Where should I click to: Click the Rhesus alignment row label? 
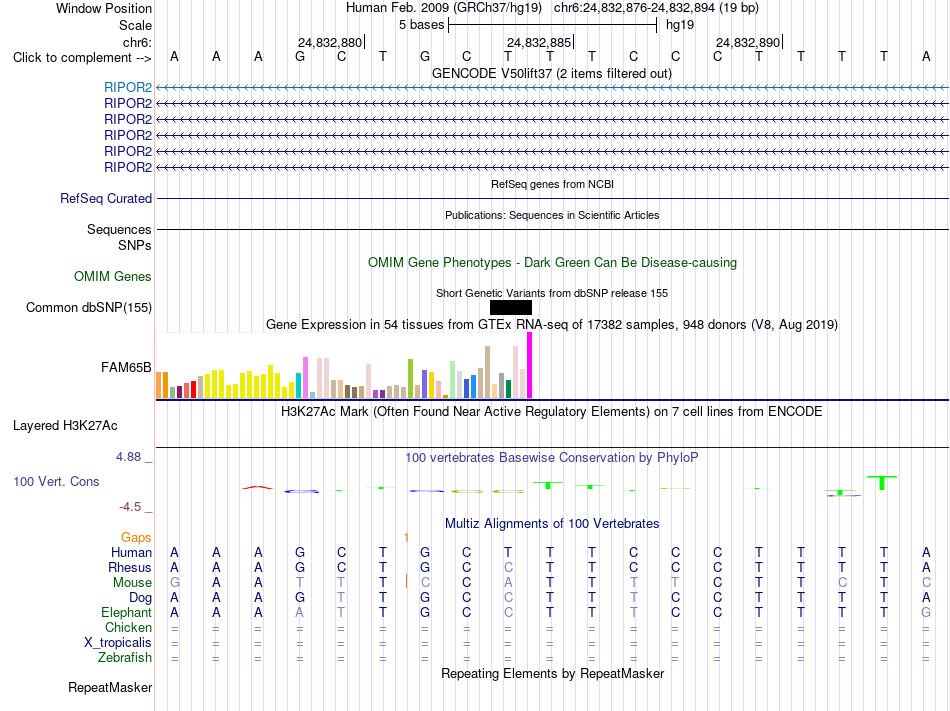tap(130, 567)
